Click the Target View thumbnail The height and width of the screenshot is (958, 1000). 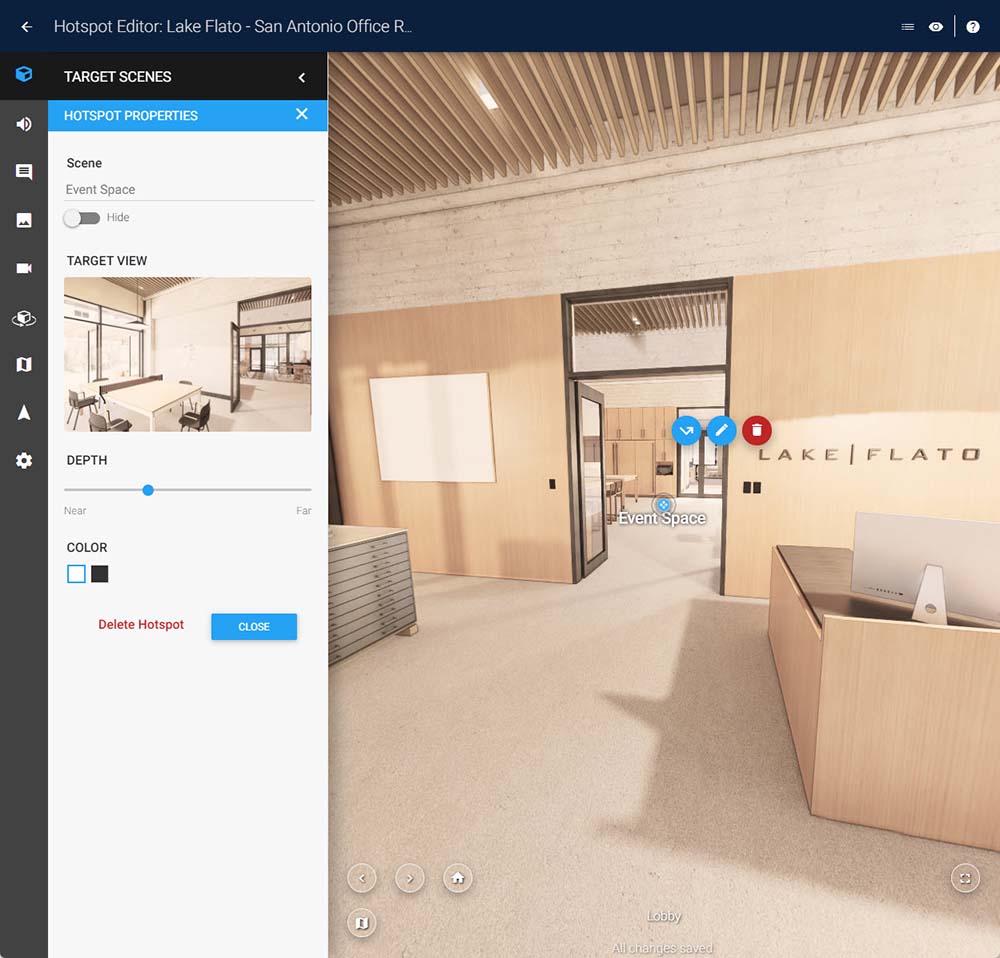pyautogui.click(x=188, y=355)
